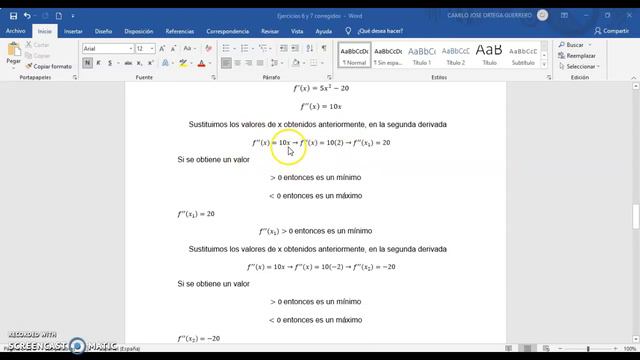Viewport: 640px width, 360px height.
Task: Click Copiar formato button
Action: 49,66
